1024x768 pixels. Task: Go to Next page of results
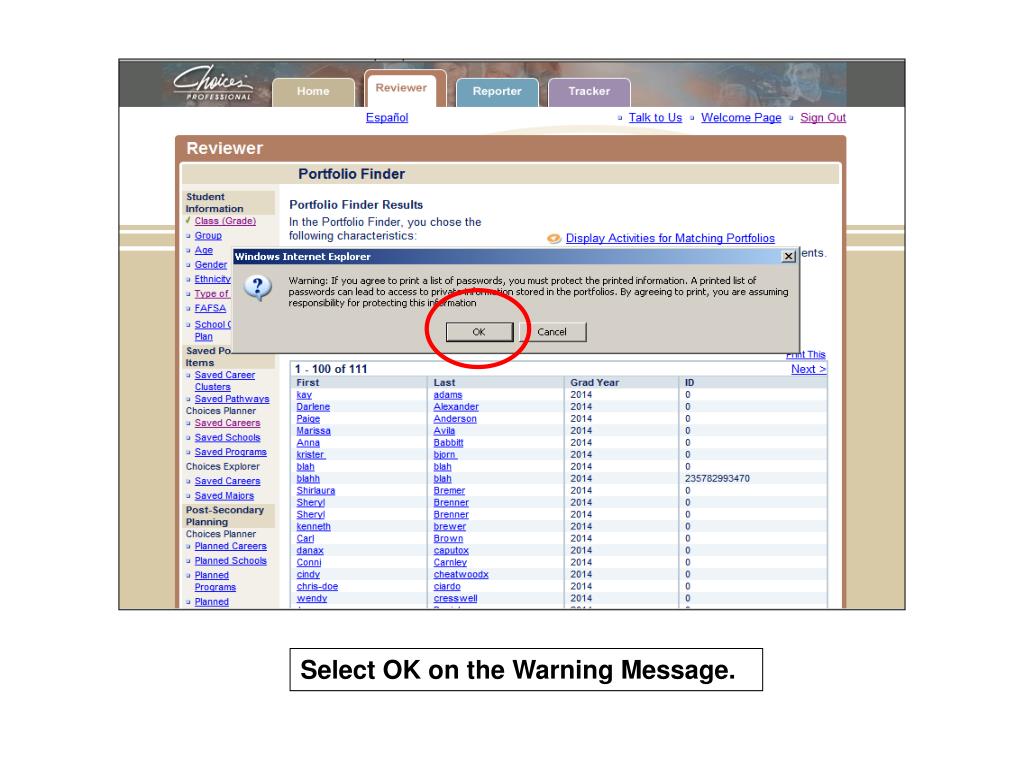pos(808,369)
